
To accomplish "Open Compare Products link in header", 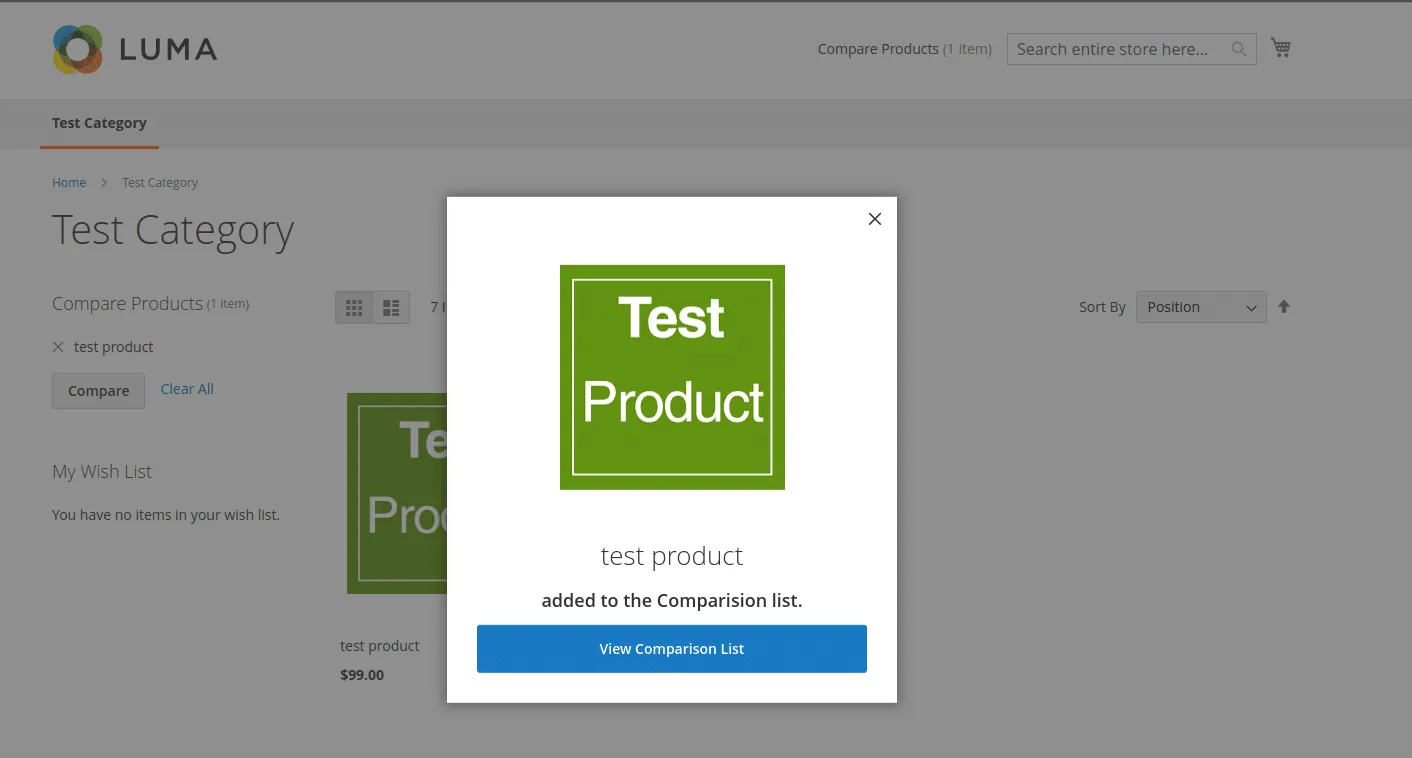I will tap(878, 49).
